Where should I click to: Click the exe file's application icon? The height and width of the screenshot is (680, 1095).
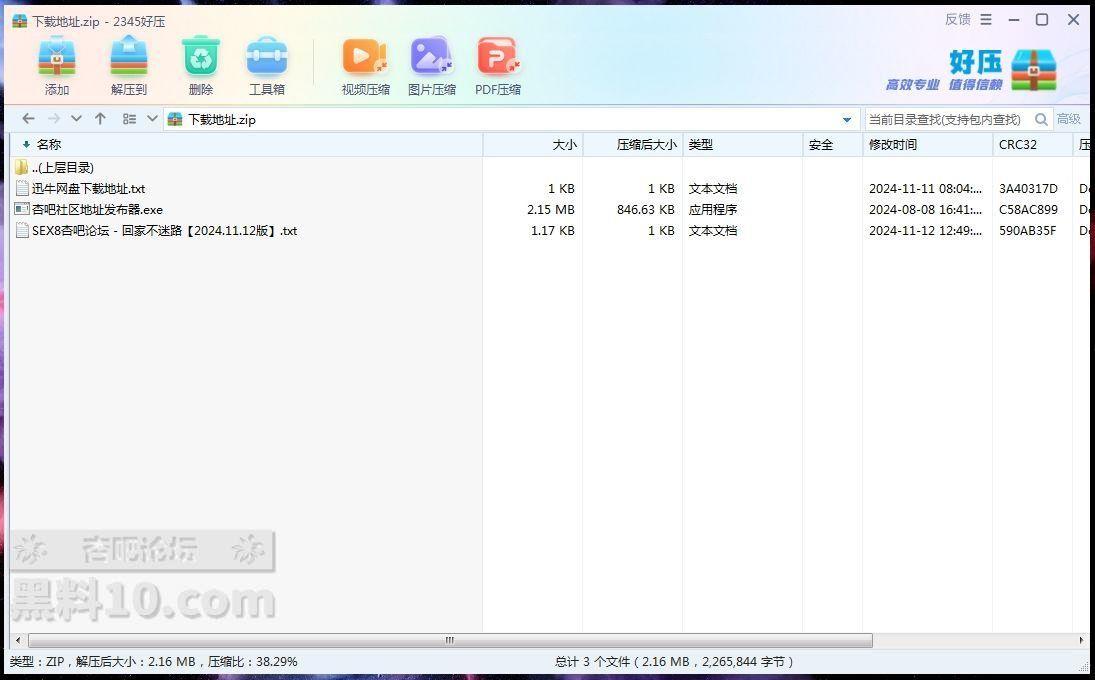pyautogui.click(x=22, y=209)
